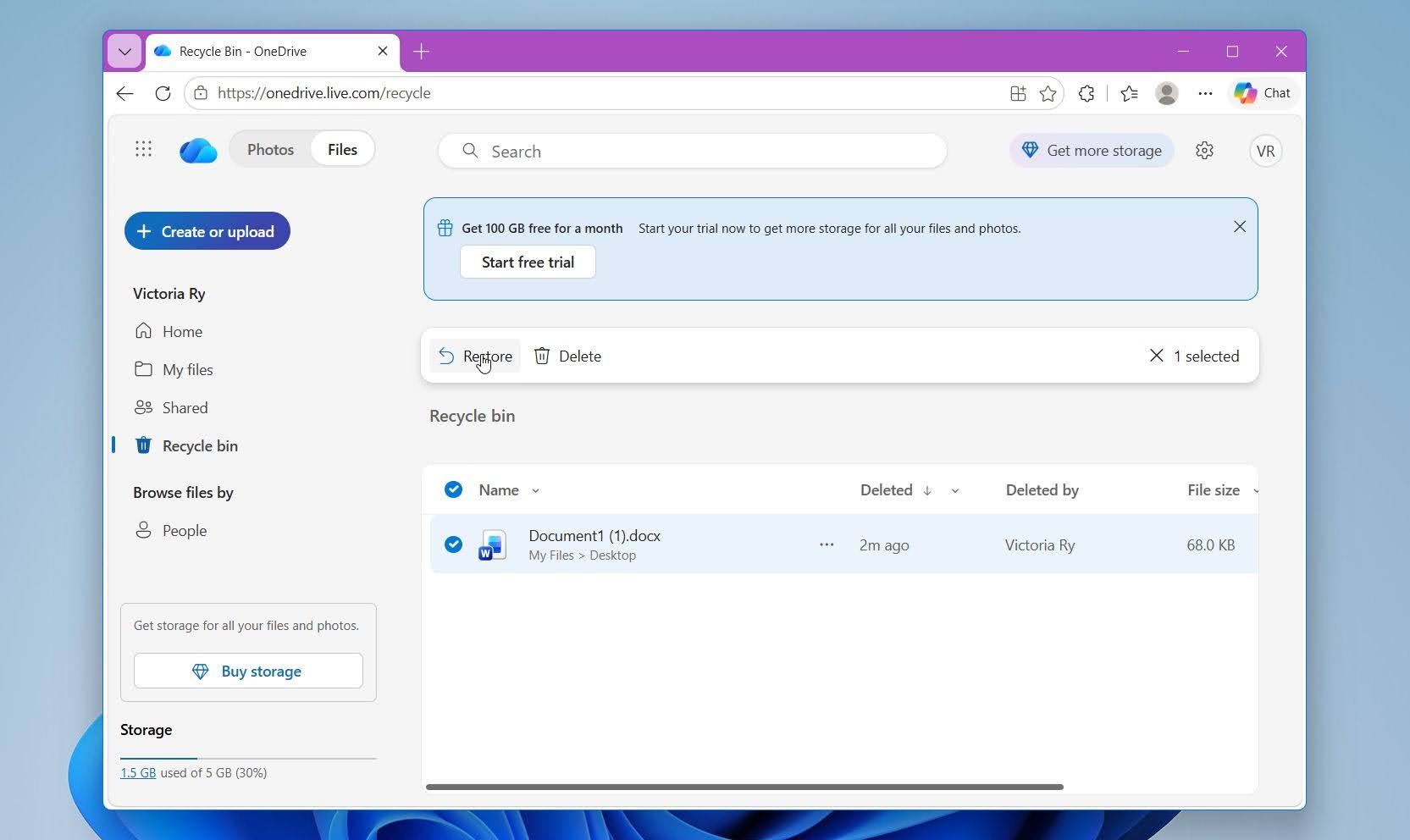
Task: Open My files in sidebar
Action: [x=174, y=369]
